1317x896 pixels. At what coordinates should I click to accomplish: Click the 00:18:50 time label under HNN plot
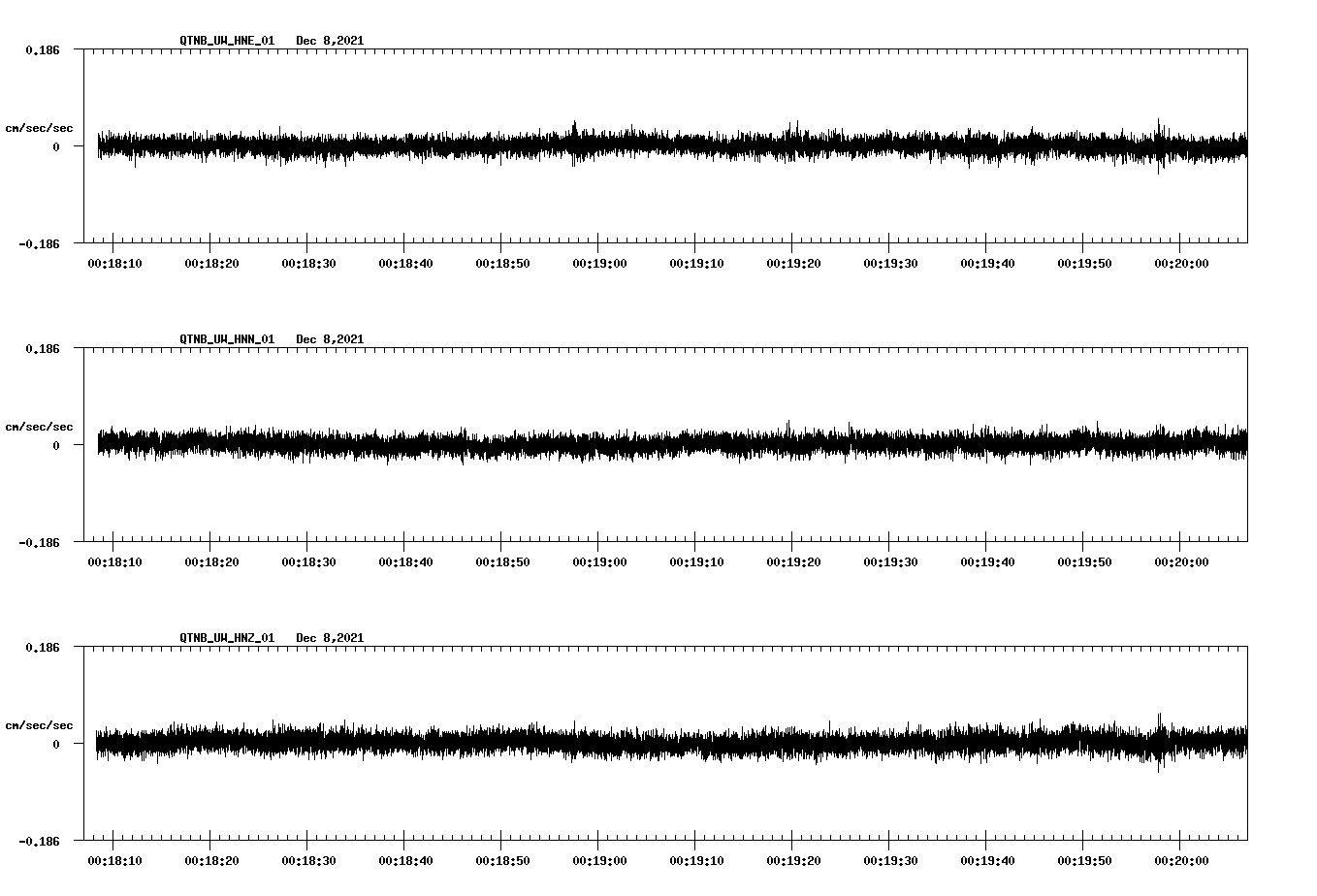(x=502, y=562)
